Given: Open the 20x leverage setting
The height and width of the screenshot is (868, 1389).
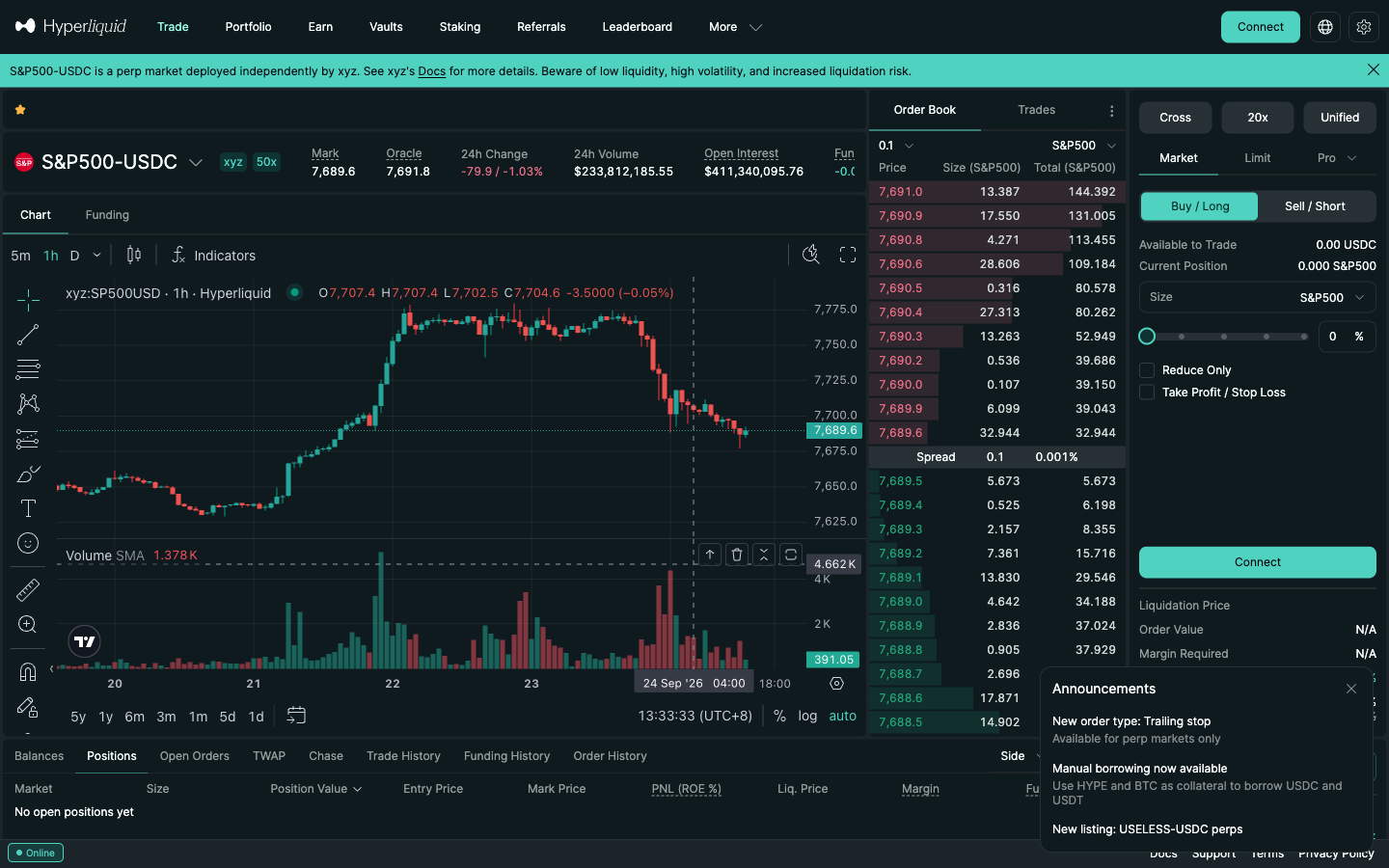Looking at the screenshot, I should tap(1258, 118).
